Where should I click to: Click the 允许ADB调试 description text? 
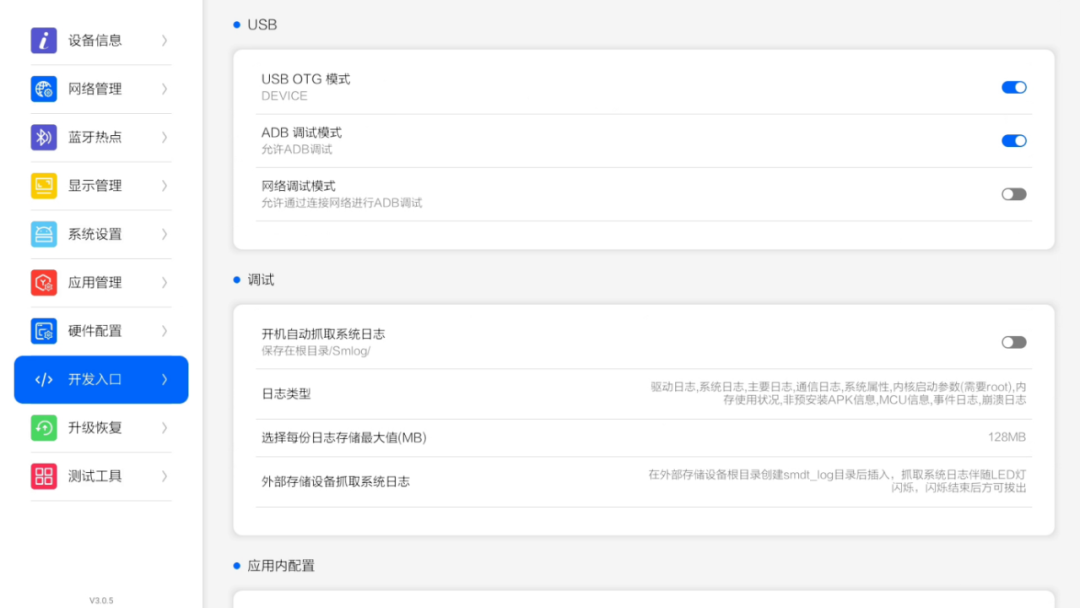[296, 149]
